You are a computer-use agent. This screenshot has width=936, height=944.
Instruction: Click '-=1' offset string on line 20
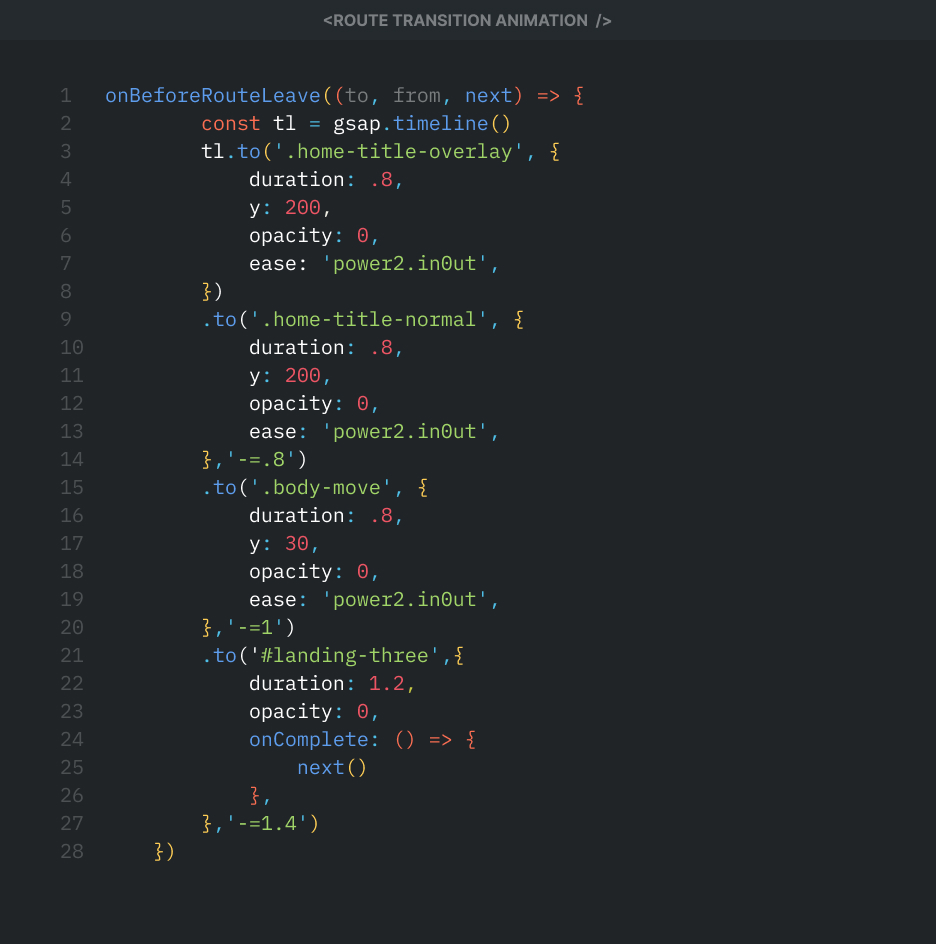(255, 628)
